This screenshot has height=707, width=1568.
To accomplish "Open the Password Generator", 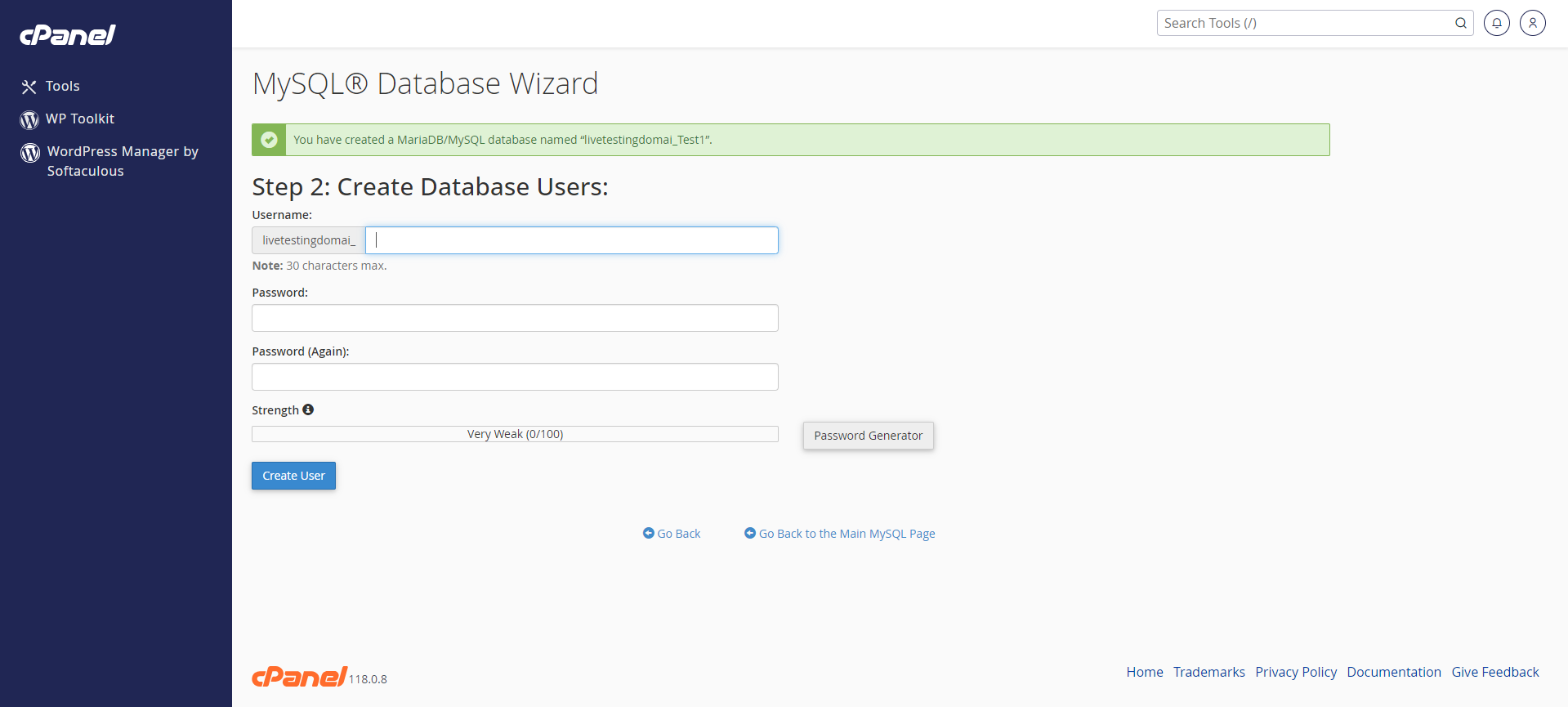I will pyautogui.click(x=869, y=436).
